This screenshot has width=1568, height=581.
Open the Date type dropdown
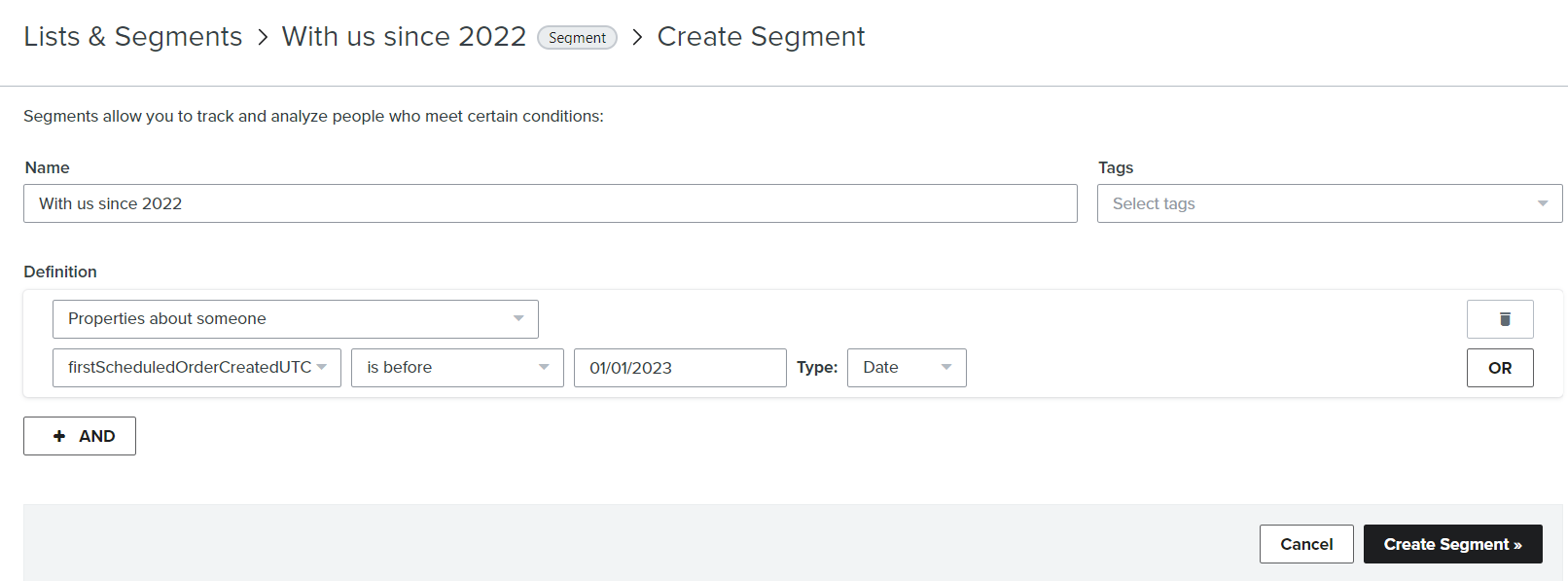pyautogui.click(x=907, y=368)
